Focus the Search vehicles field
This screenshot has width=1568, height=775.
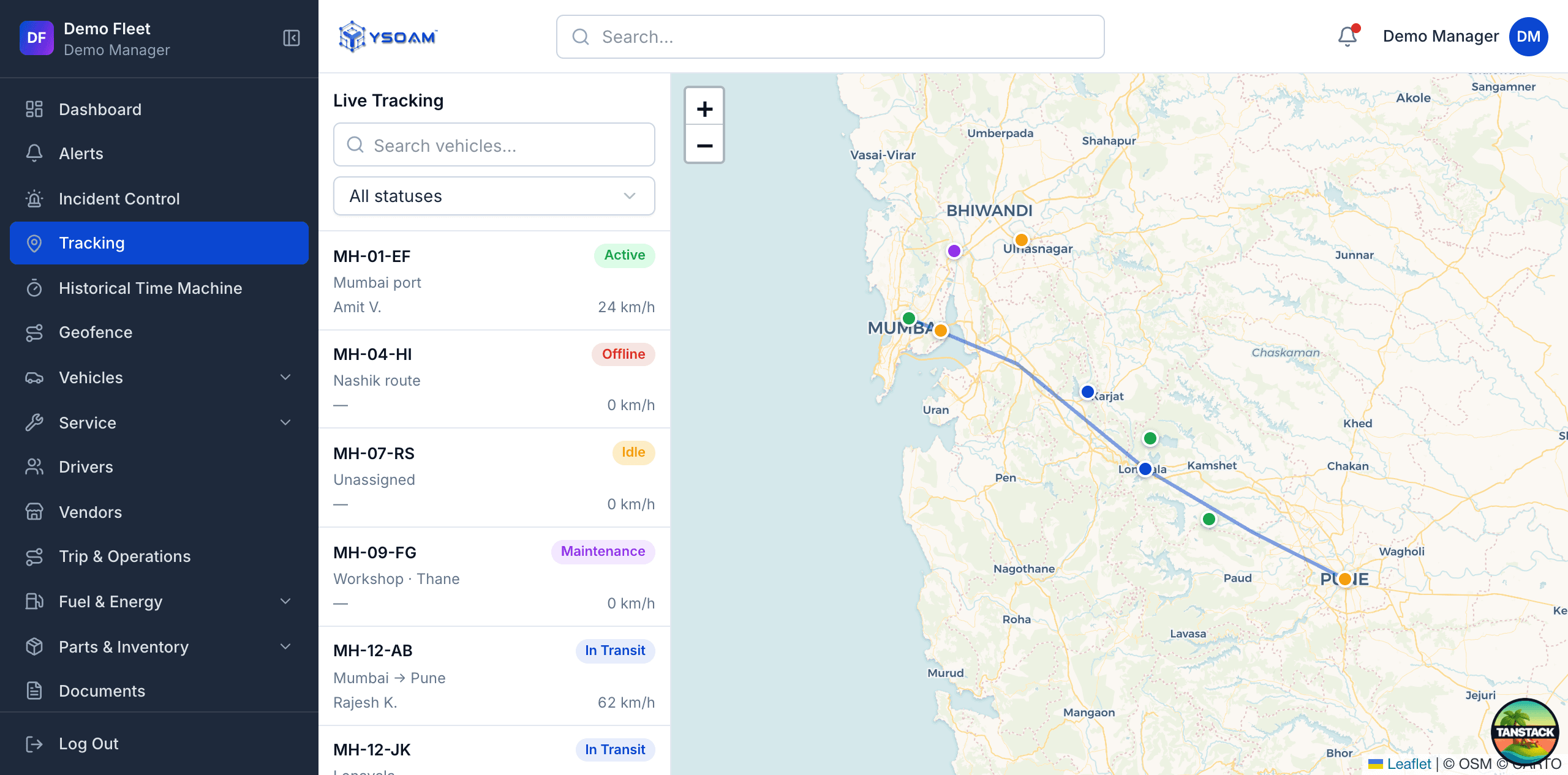494,145
